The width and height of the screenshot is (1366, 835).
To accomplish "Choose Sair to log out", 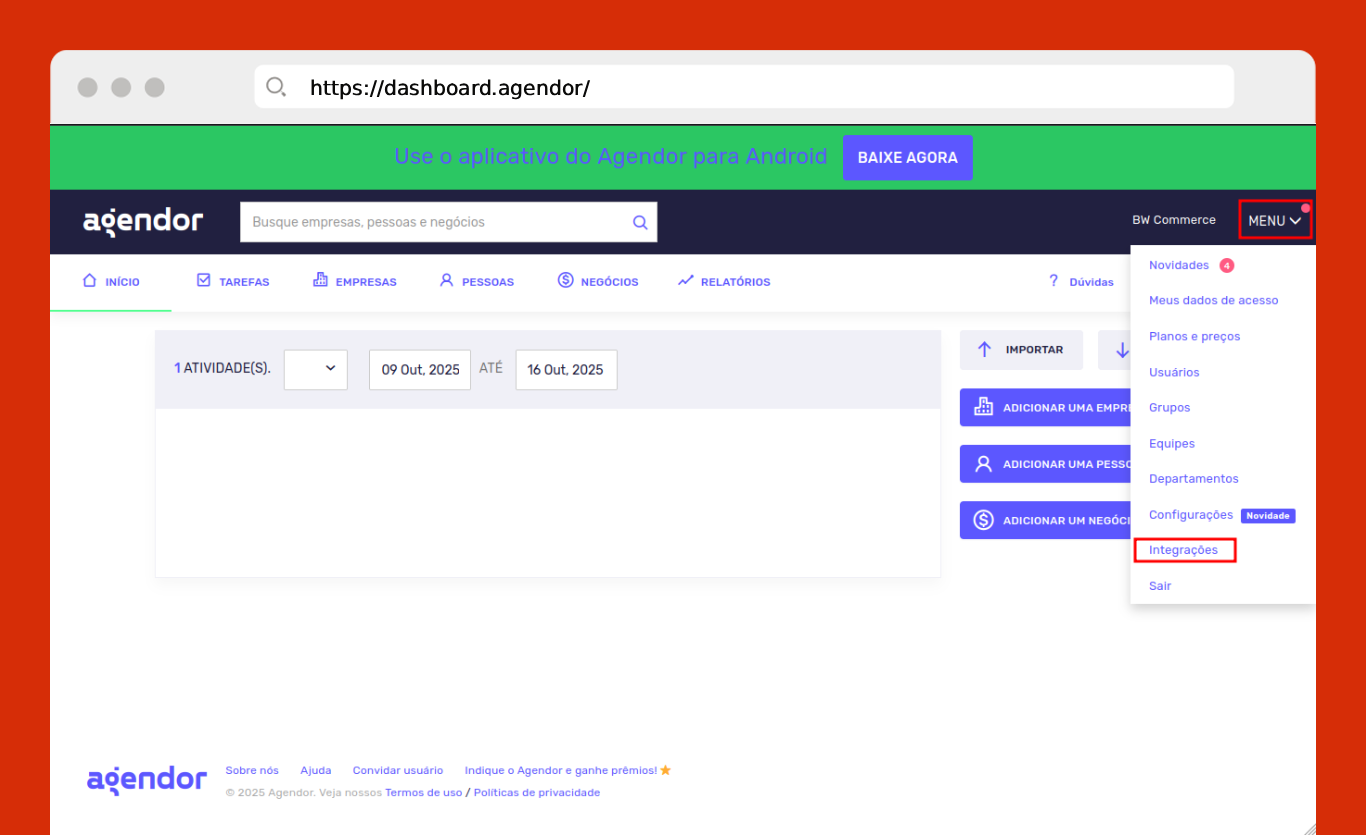I will tap(1160, 586).
